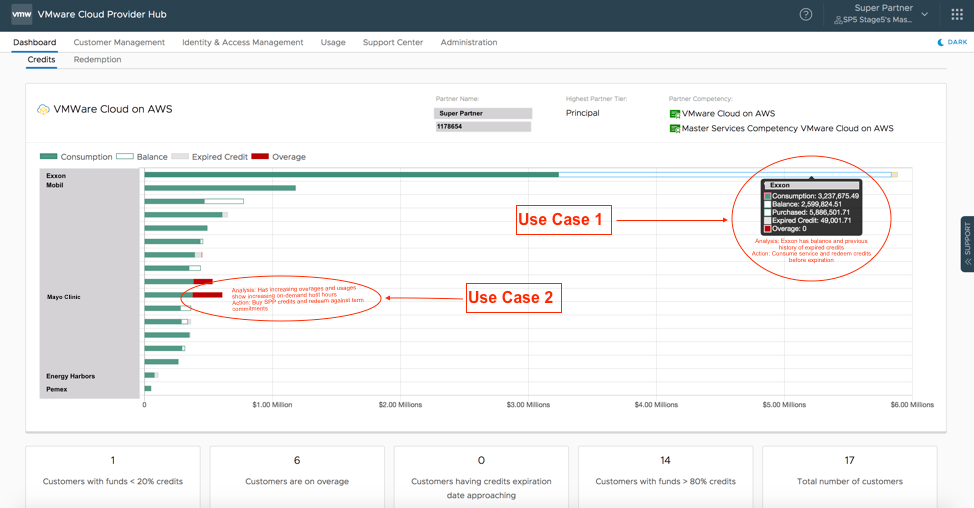This screenshot has width=974, height=508.
Task: Toggle Dark mode theme
Action: pos(952,43)
